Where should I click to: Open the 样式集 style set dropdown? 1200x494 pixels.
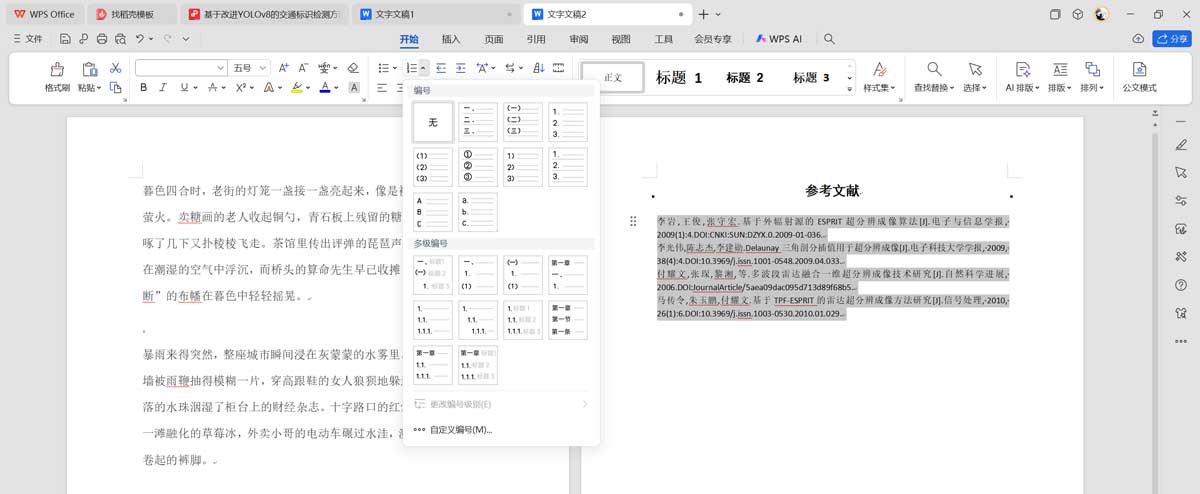878,88
